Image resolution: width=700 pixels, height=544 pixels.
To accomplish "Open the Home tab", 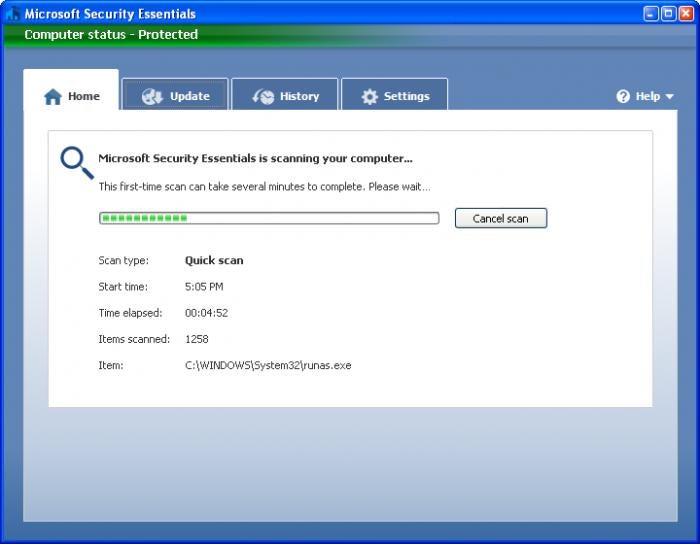I will [x=71, y=90].
